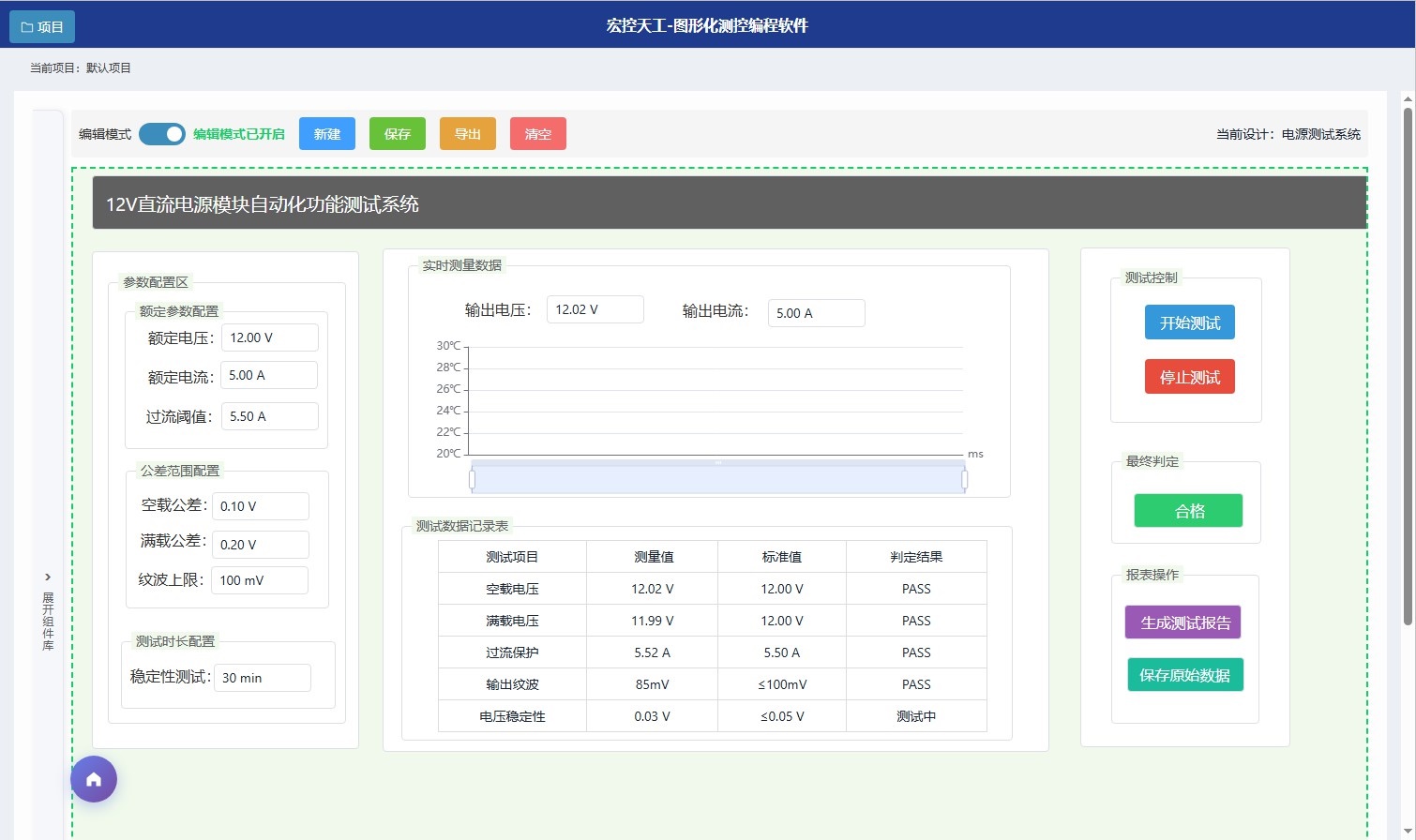Click the horizontal scrollbar below the temperature chart

point(718,478)
